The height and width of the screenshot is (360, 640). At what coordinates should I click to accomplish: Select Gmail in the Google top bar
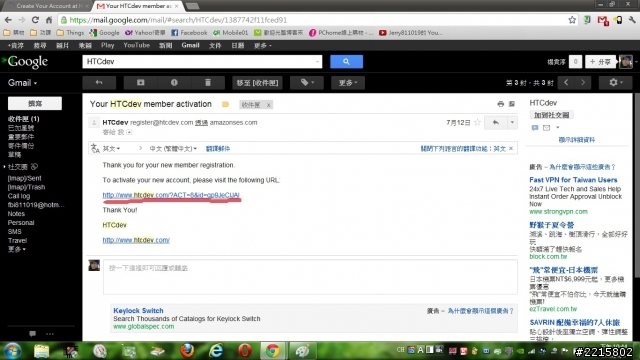(x=190, y=45)
